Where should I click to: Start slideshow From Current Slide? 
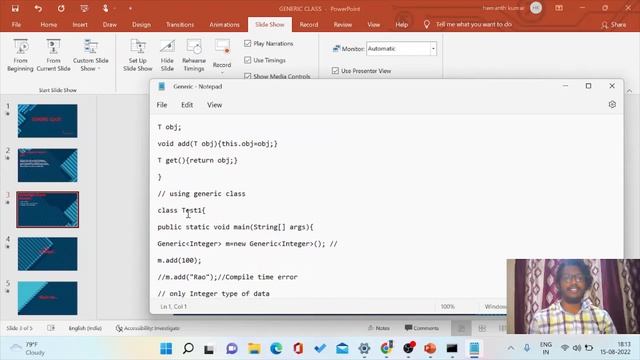click(53, 55)
